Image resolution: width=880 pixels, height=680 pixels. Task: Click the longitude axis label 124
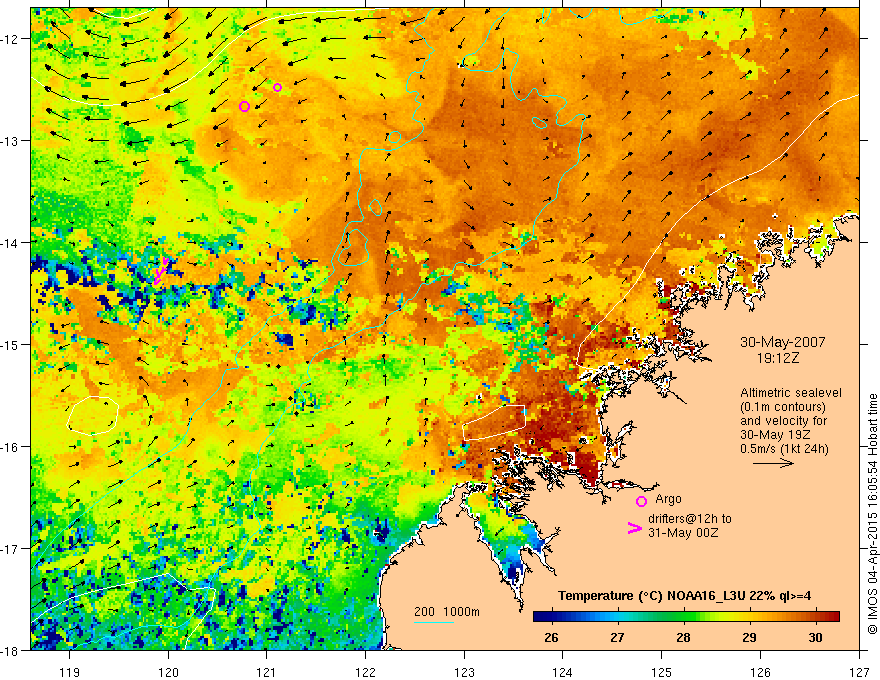click(563, 672)
